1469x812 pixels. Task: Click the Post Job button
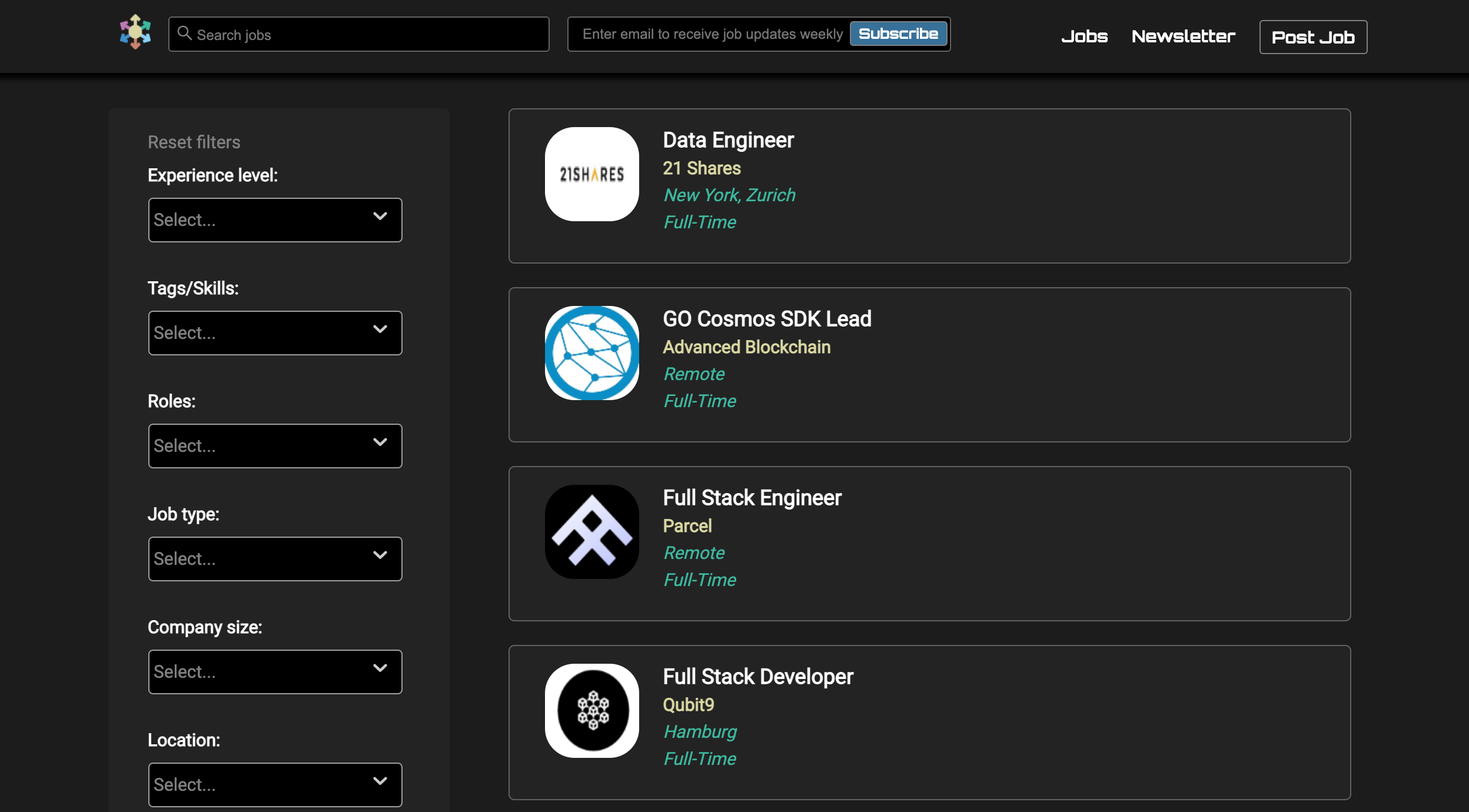(1313, 37)
